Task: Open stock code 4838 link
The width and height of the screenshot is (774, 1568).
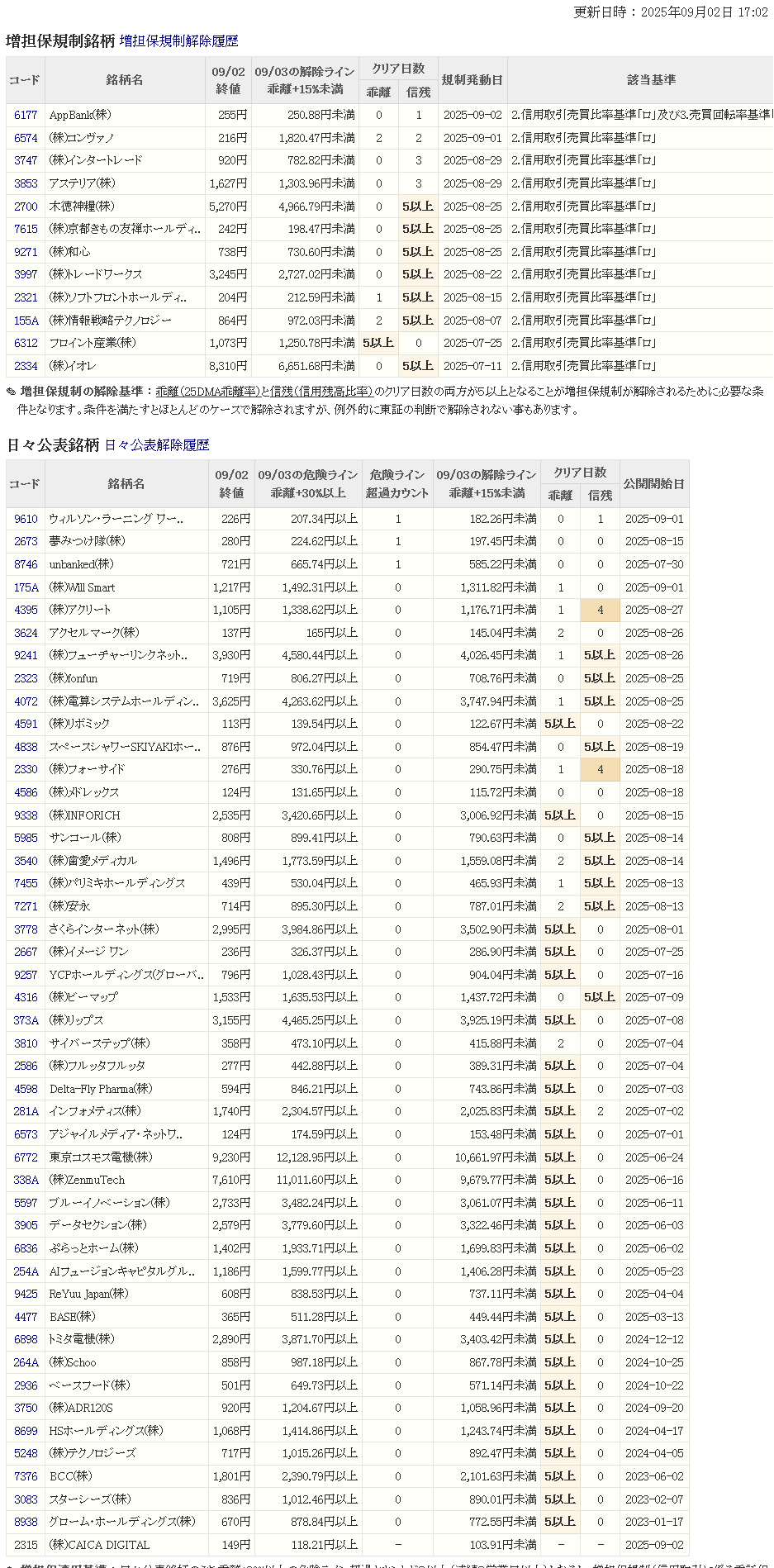Action: 26,747
